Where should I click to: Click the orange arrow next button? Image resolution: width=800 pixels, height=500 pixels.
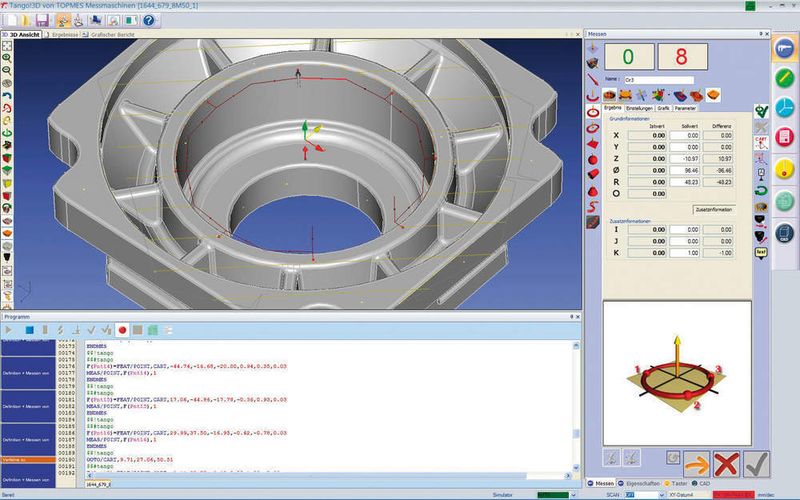pyautogui.click(x=696, y=465)
